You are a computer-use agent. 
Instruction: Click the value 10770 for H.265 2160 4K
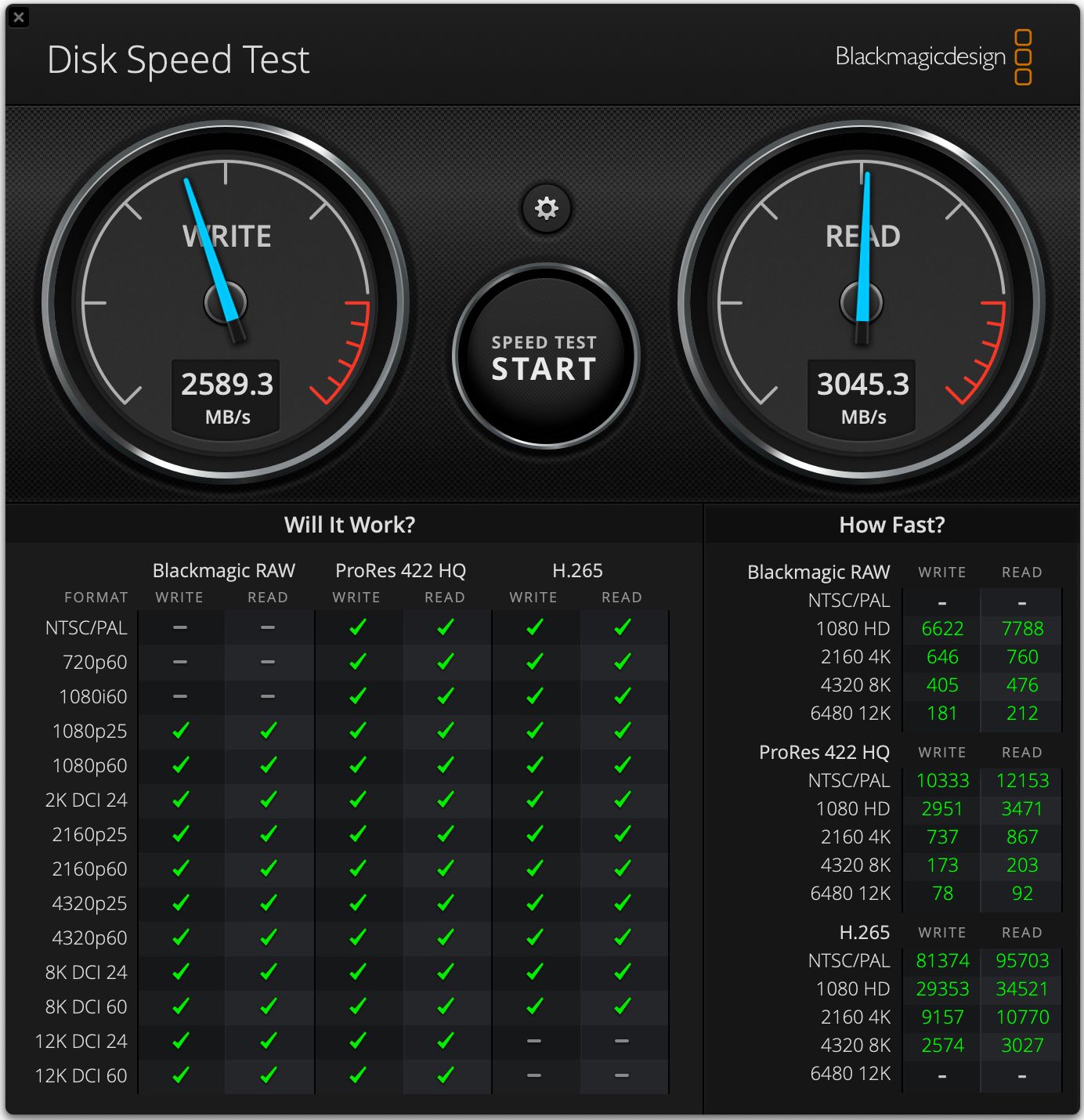click(1022, 1017)
